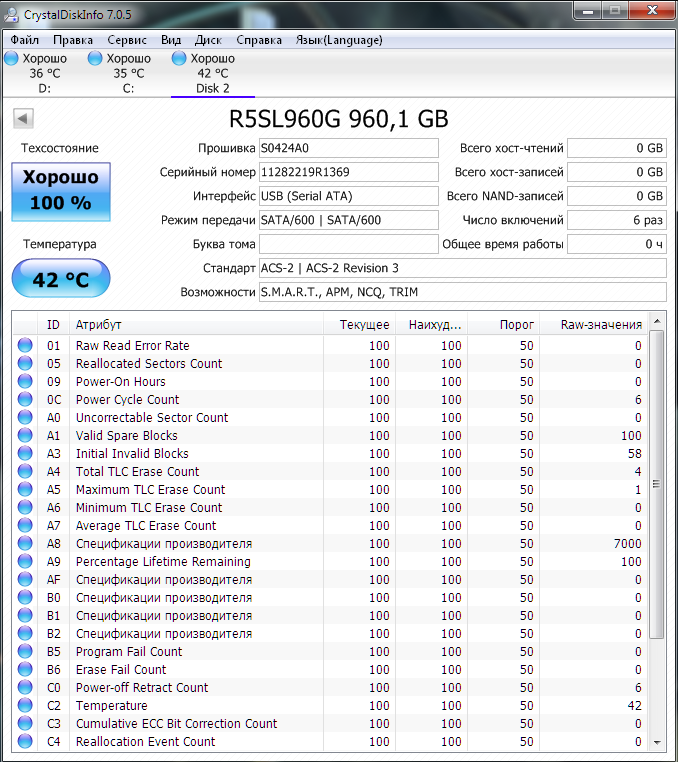Select raw value 7000 in row A8
This screenshot has height=762, width=678.
tap(627, 543)
